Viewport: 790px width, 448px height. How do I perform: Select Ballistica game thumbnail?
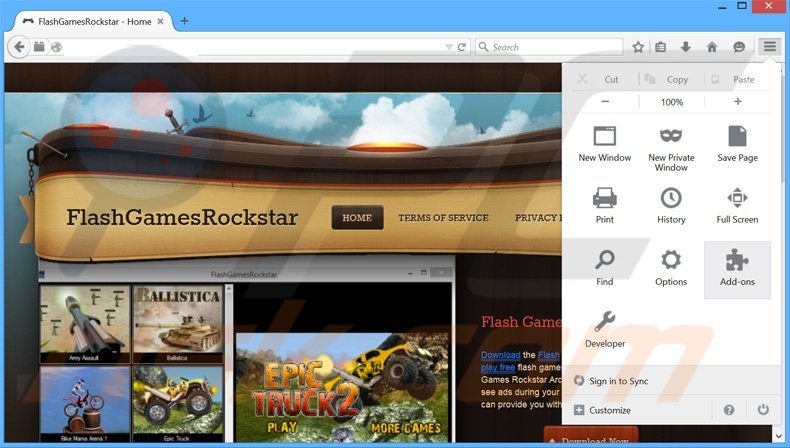tap(178, 323)
